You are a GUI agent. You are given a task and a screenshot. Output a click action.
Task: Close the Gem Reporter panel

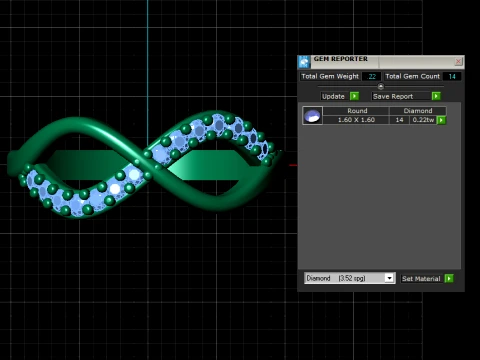(458, 61)
